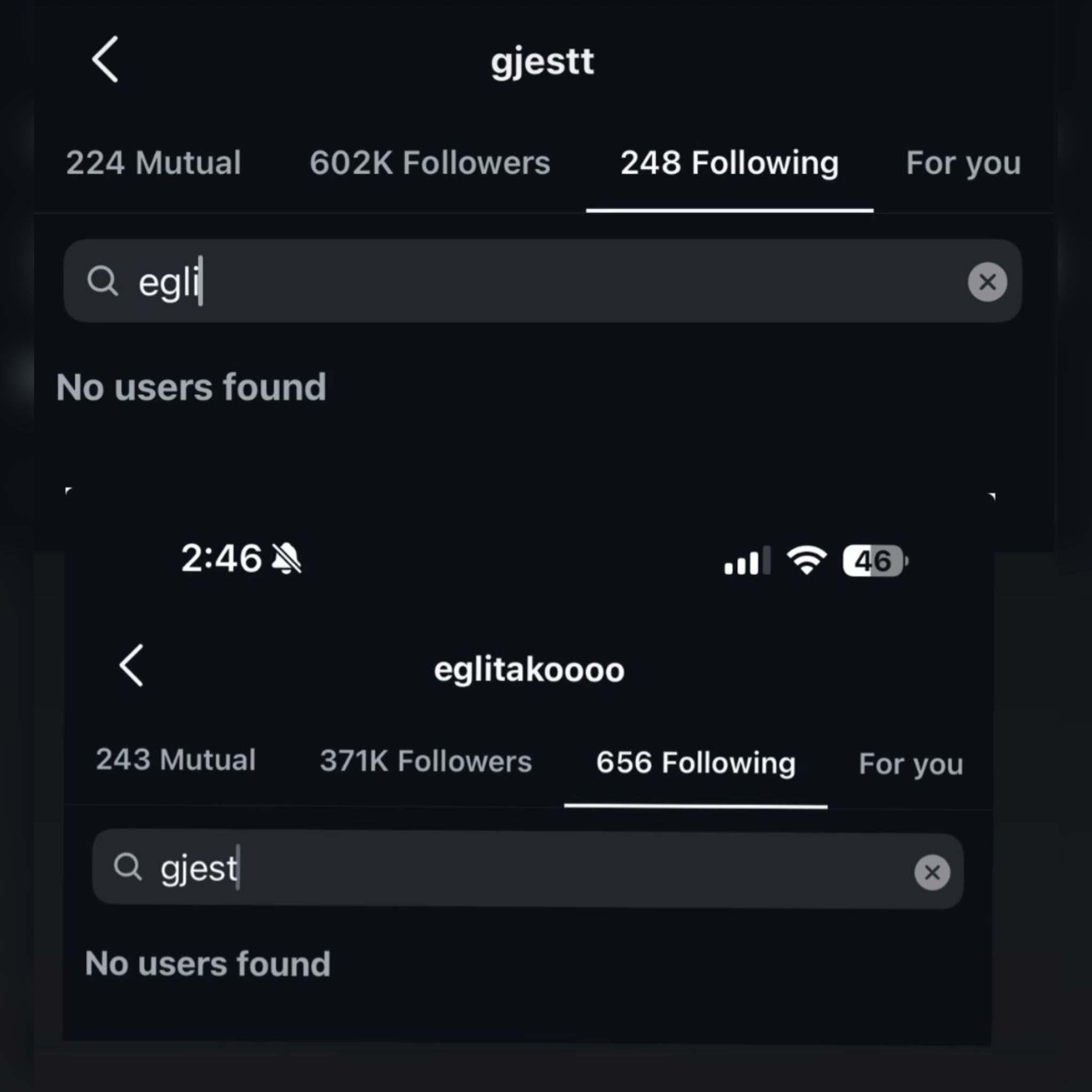This screenshot has width=1092, height=1092.
Task: Select the 656 Following tab
Action: coord(695,763)
